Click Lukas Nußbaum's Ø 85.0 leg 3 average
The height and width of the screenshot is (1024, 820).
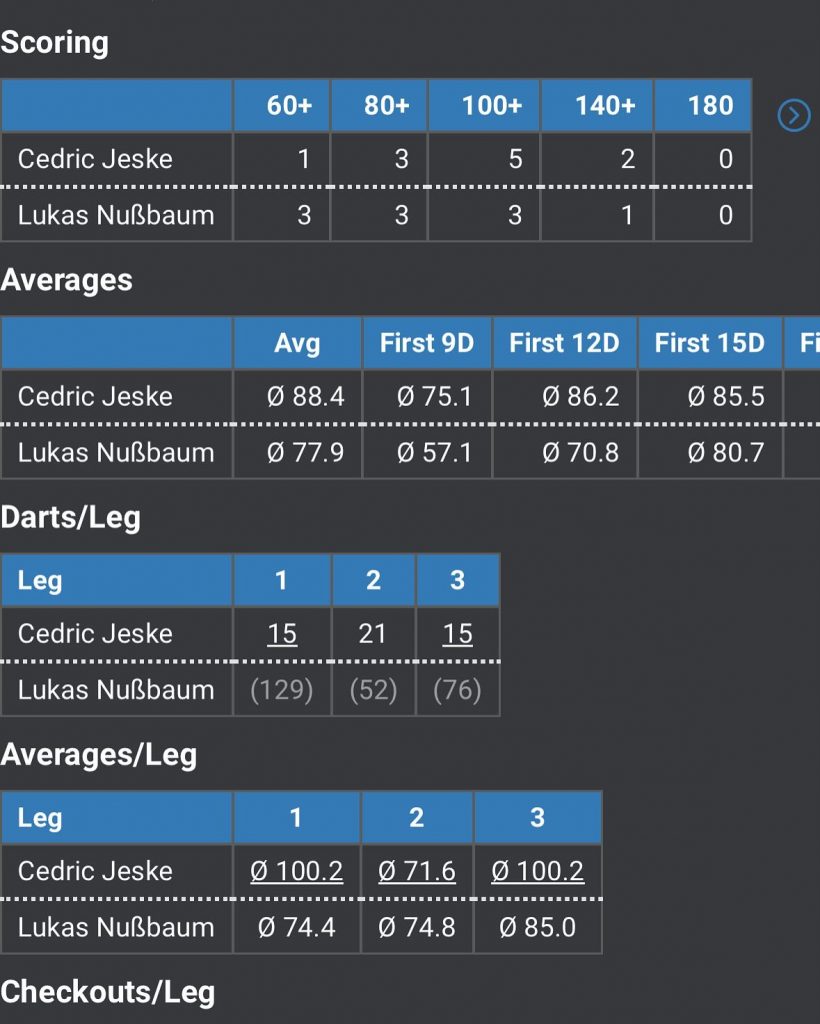click(x=537, y=927)
